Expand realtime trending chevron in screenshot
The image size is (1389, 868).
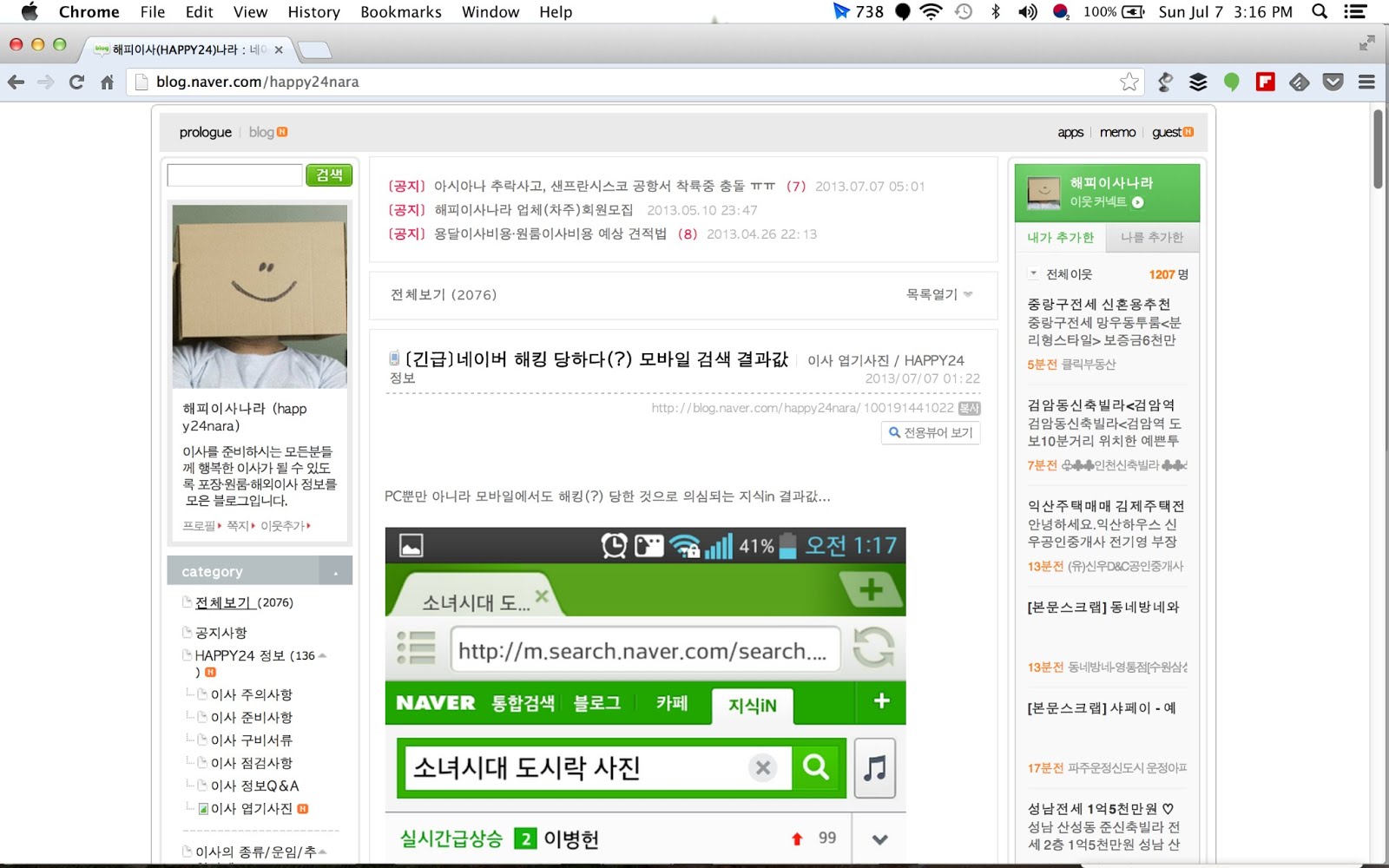point(879,839)
